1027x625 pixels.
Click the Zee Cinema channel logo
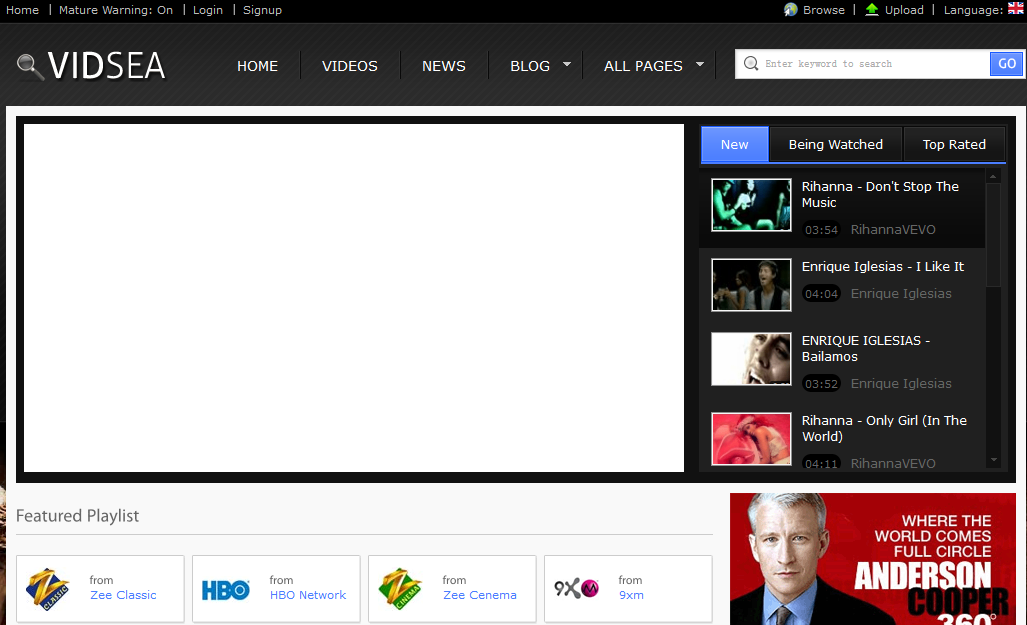pos(400,588)
